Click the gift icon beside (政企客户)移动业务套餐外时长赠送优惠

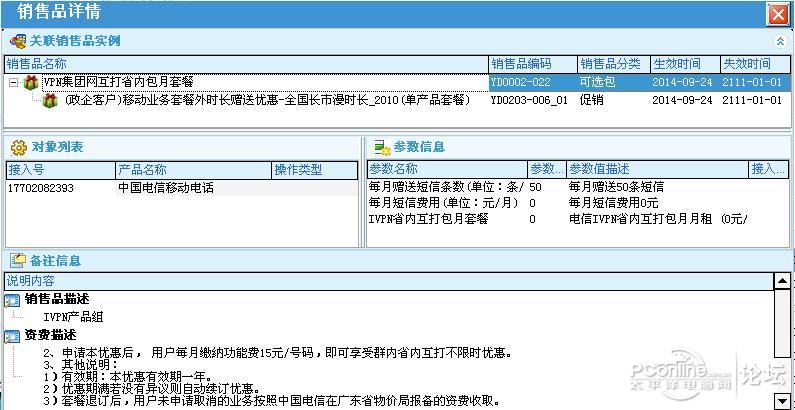[x=50, y=100]
